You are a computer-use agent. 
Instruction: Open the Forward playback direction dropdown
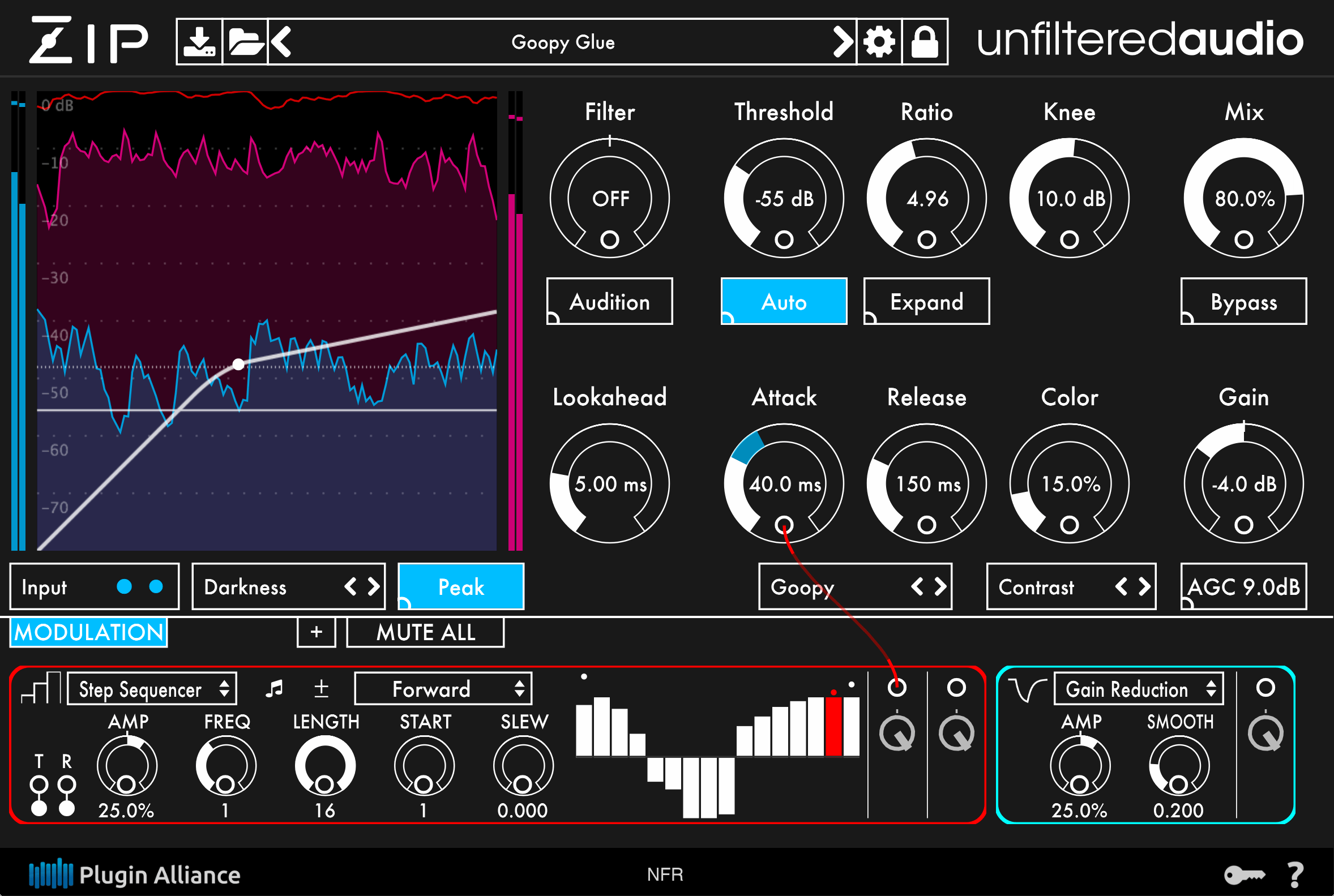point(443,689)
